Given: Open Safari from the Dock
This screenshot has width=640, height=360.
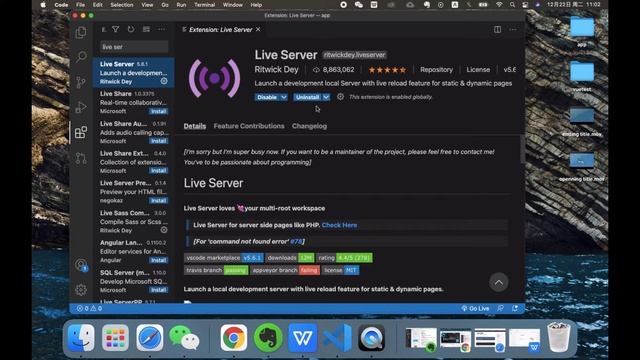Looking at the screenshot, I should click(150, 338).
